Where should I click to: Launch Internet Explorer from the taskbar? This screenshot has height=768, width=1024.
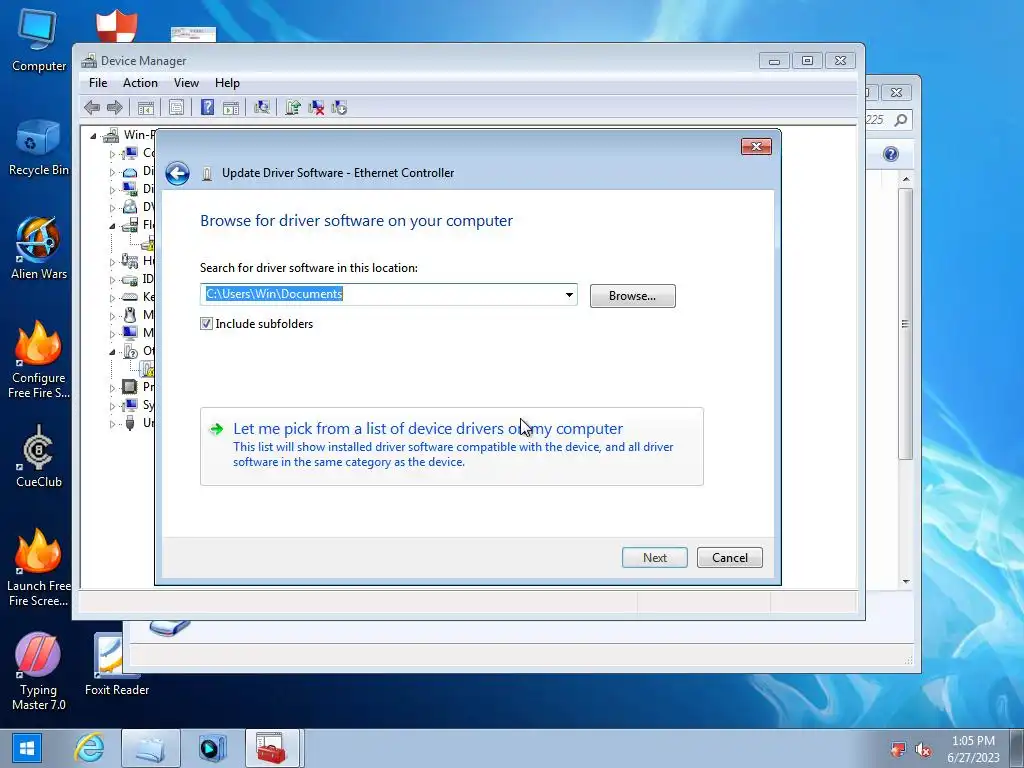click(89, 748)
